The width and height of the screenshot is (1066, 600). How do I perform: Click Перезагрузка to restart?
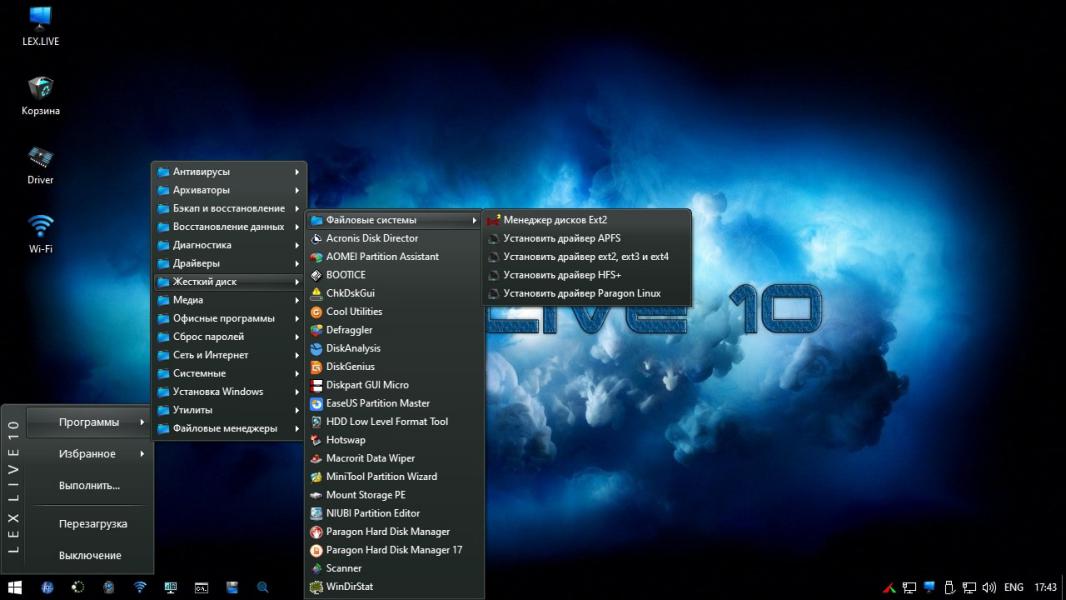(93, 524)
